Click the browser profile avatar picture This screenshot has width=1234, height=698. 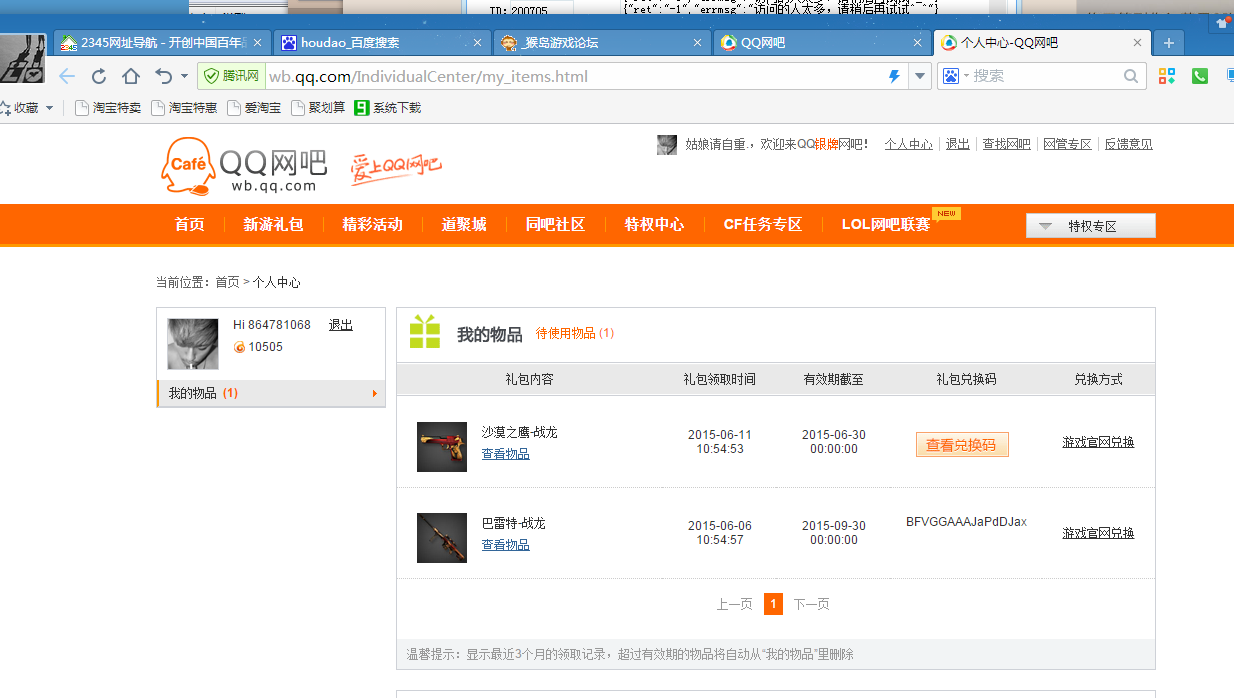pyautogui.click(x=23, y=58)
